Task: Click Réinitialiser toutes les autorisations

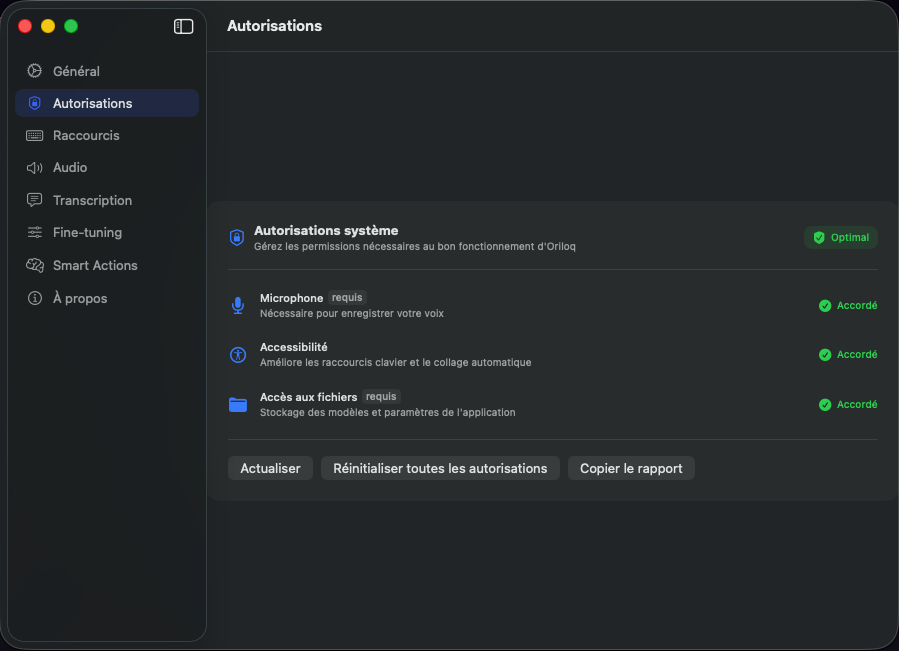Action: 440,468
